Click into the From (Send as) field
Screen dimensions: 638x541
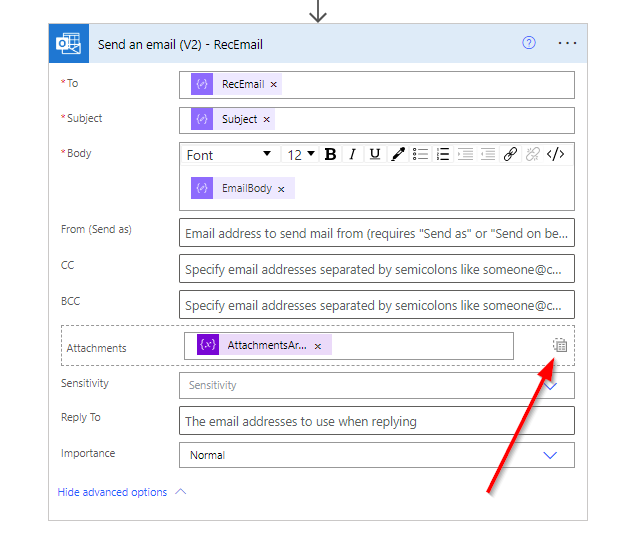point(377,233)
